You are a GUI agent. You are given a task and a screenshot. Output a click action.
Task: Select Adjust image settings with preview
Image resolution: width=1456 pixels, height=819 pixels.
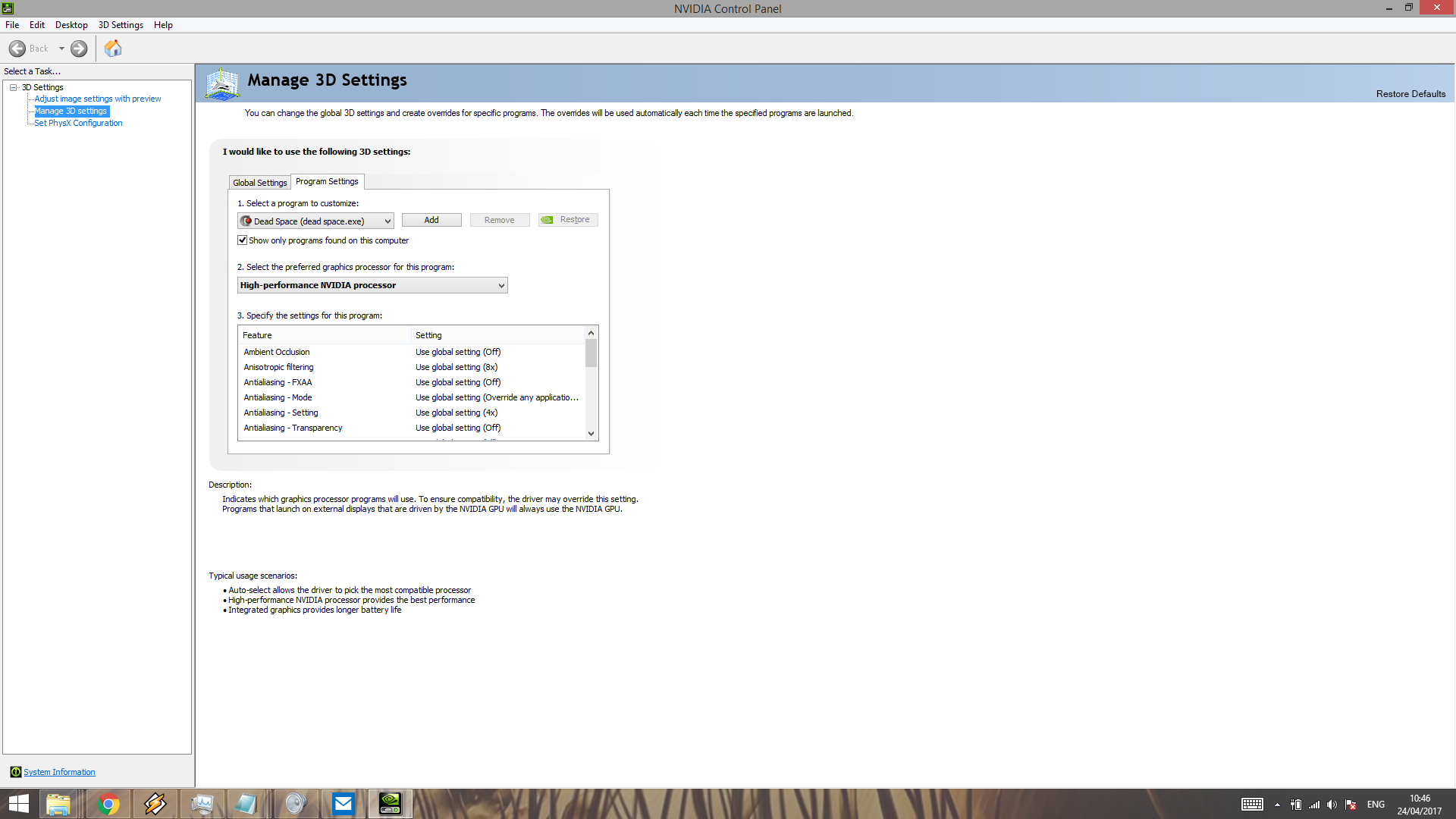[x=98, y=99]
